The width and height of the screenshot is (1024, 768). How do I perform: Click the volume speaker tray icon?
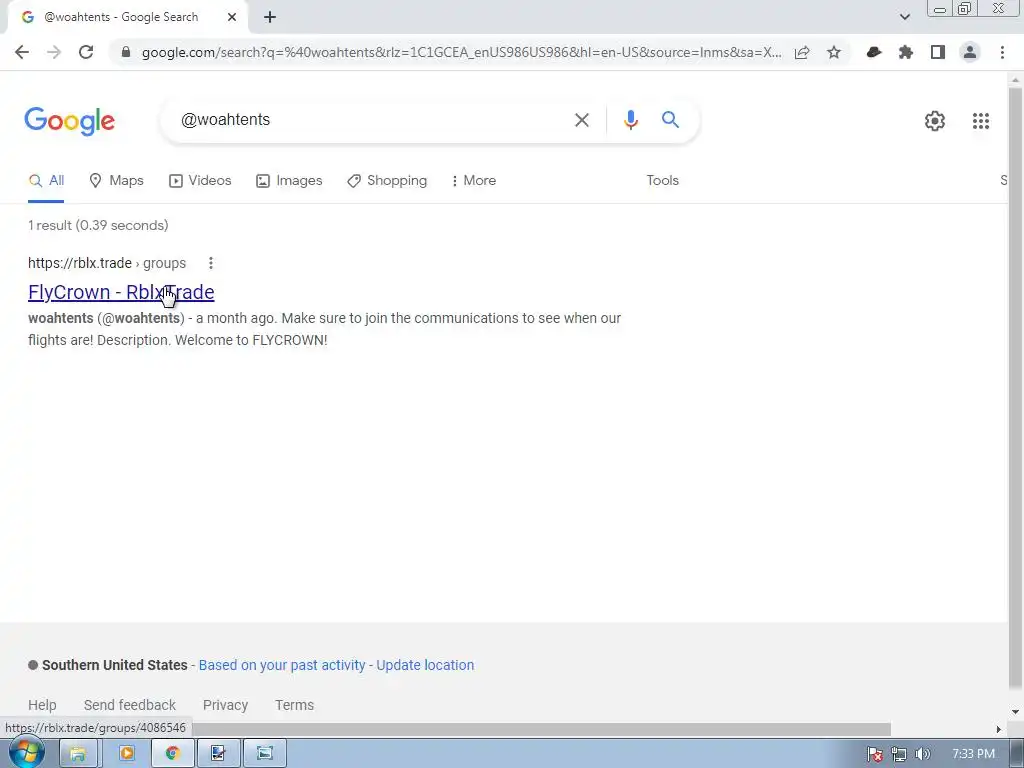(922, 754)
